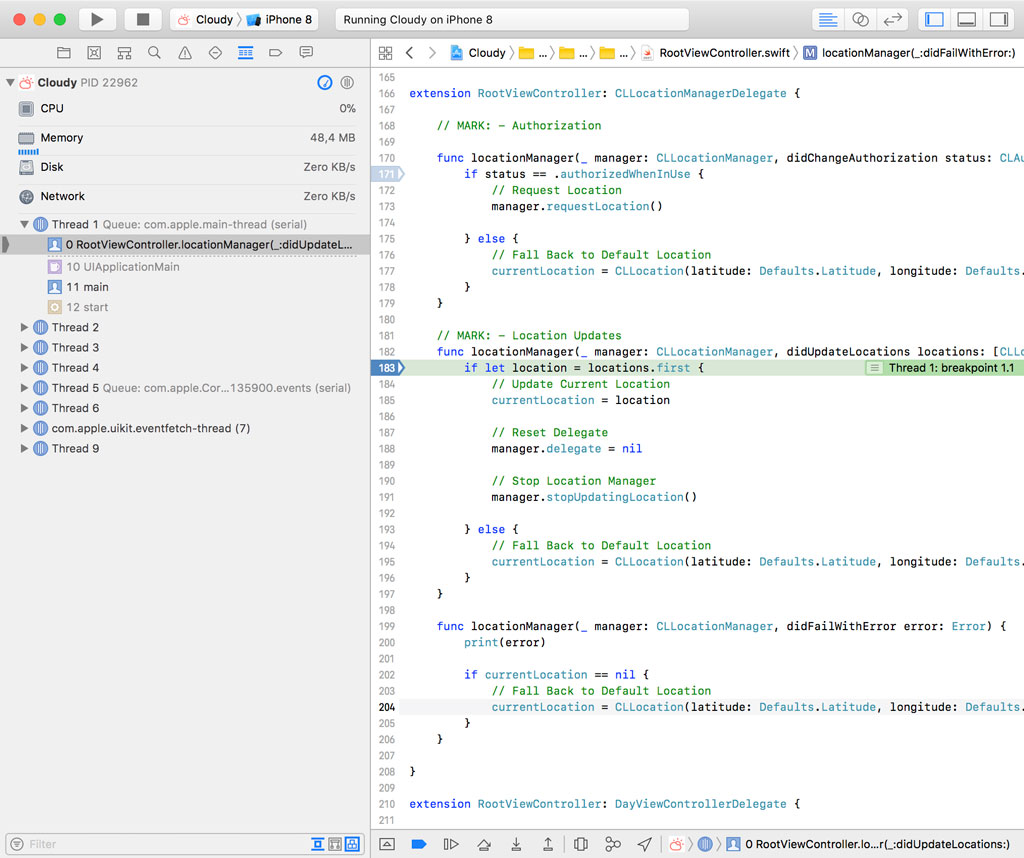Run the Cloudy app with play button
The height and width of the screenshot is (858, 1024).
tap(96, 18)
